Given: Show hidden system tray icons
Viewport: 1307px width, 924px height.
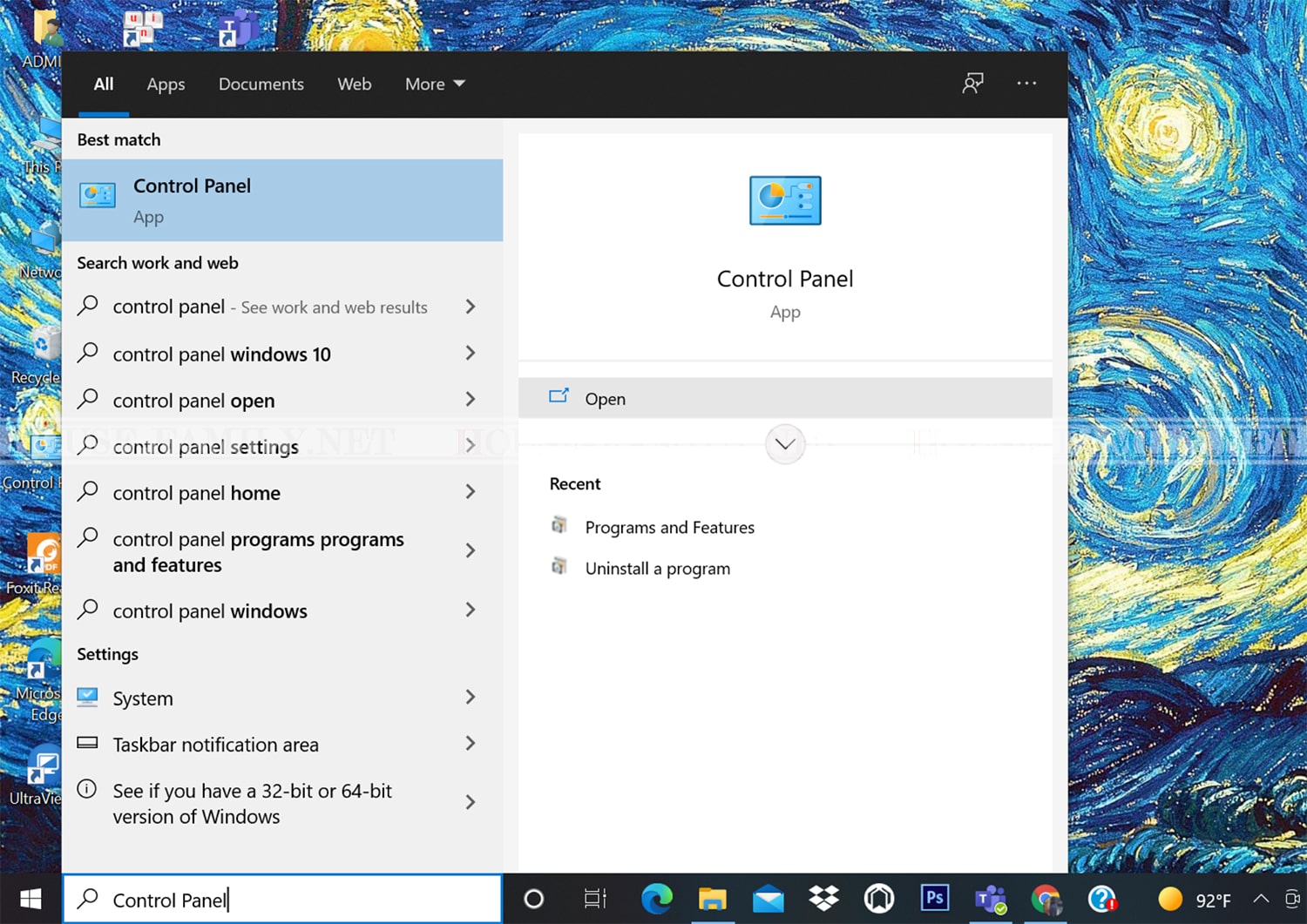Looking at the screenshot, I should pos(1260,899).
